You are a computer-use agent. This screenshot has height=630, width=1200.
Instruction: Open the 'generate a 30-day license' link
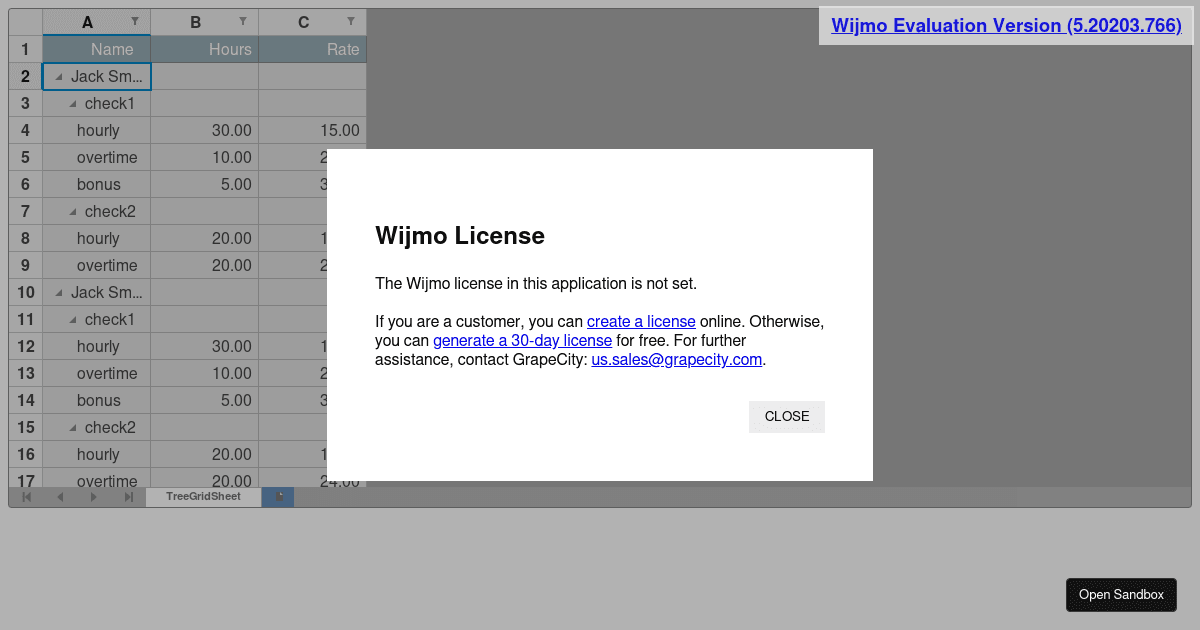(x=522, y=341)
